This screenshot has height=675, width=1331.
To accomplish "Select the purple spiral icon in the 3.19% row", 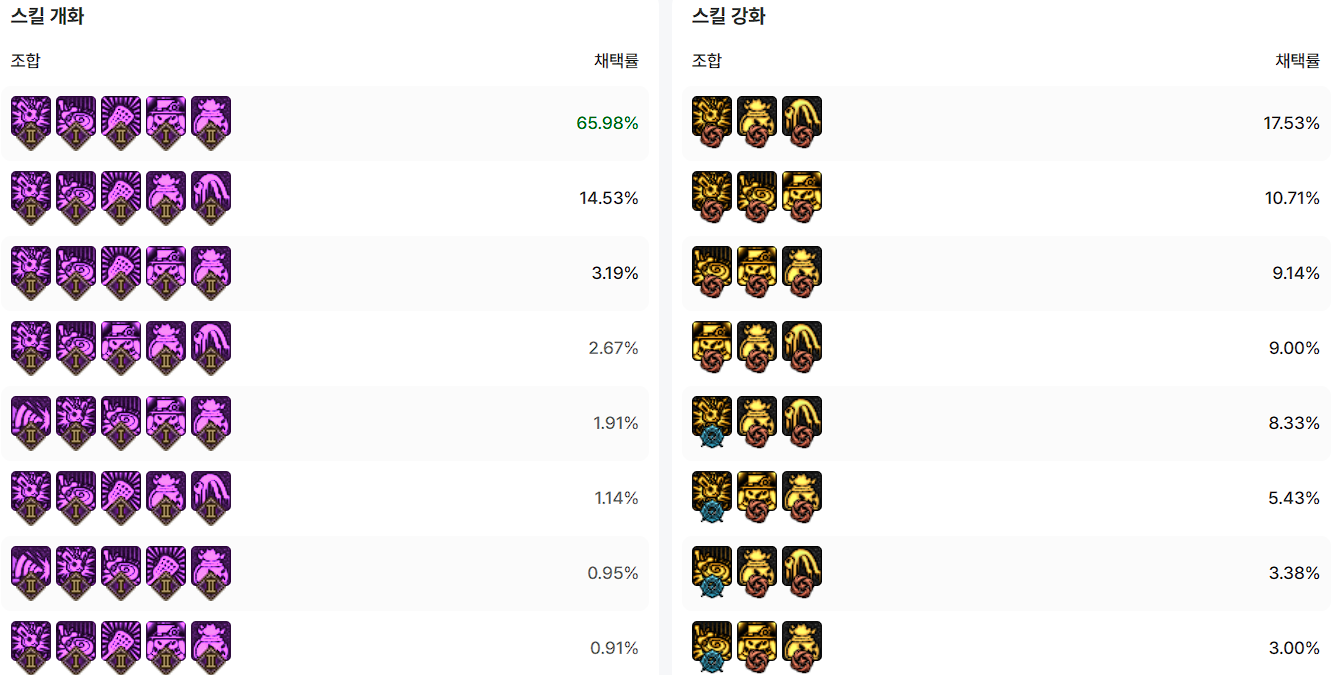I will tap(76, 273).
